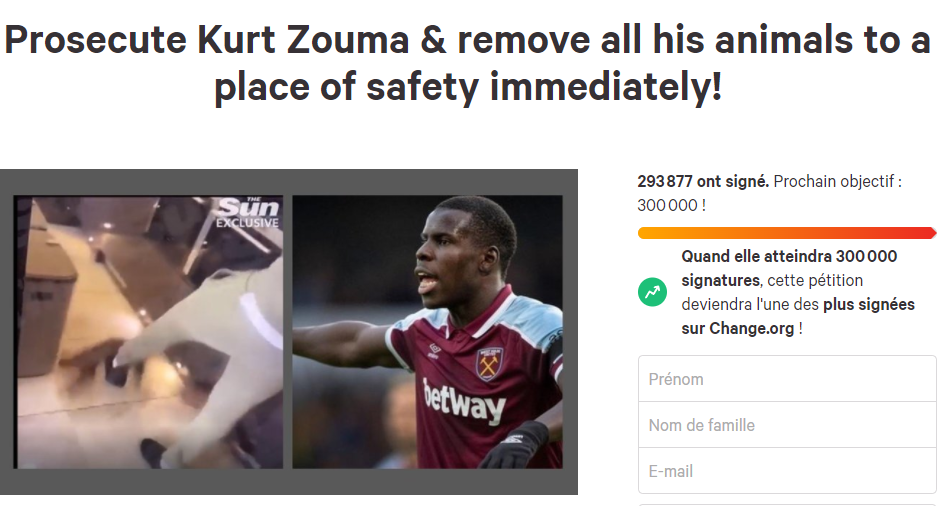Click into the E-mail field
This screenshot has height=506, width=952.
coord(787,471)
